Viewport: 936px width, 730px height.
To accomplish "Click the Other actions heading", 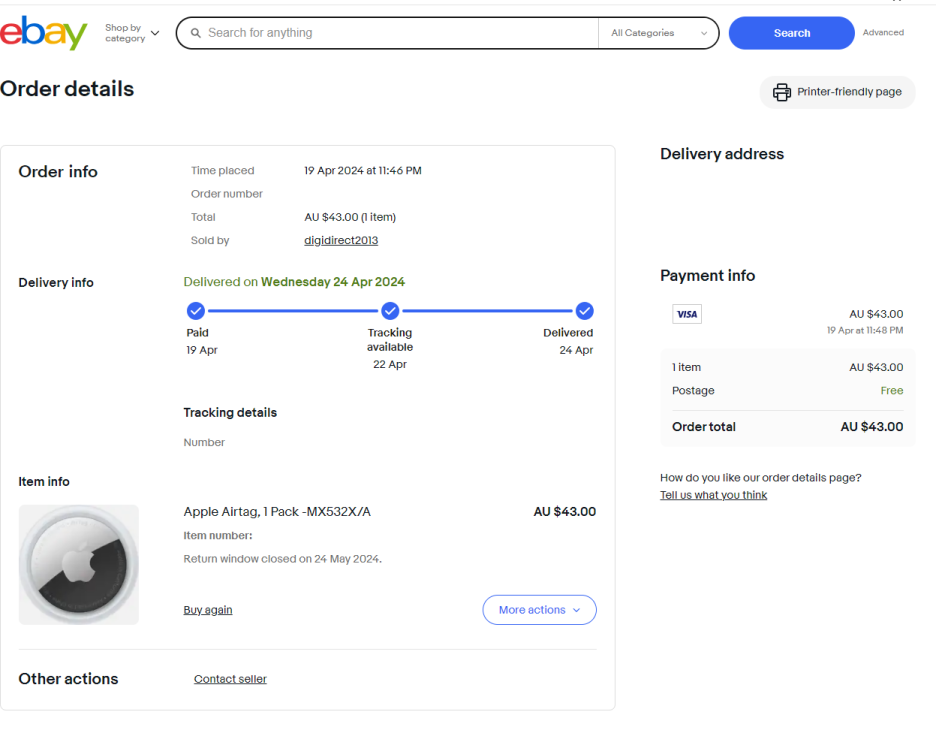I will (x=68, y=679).
